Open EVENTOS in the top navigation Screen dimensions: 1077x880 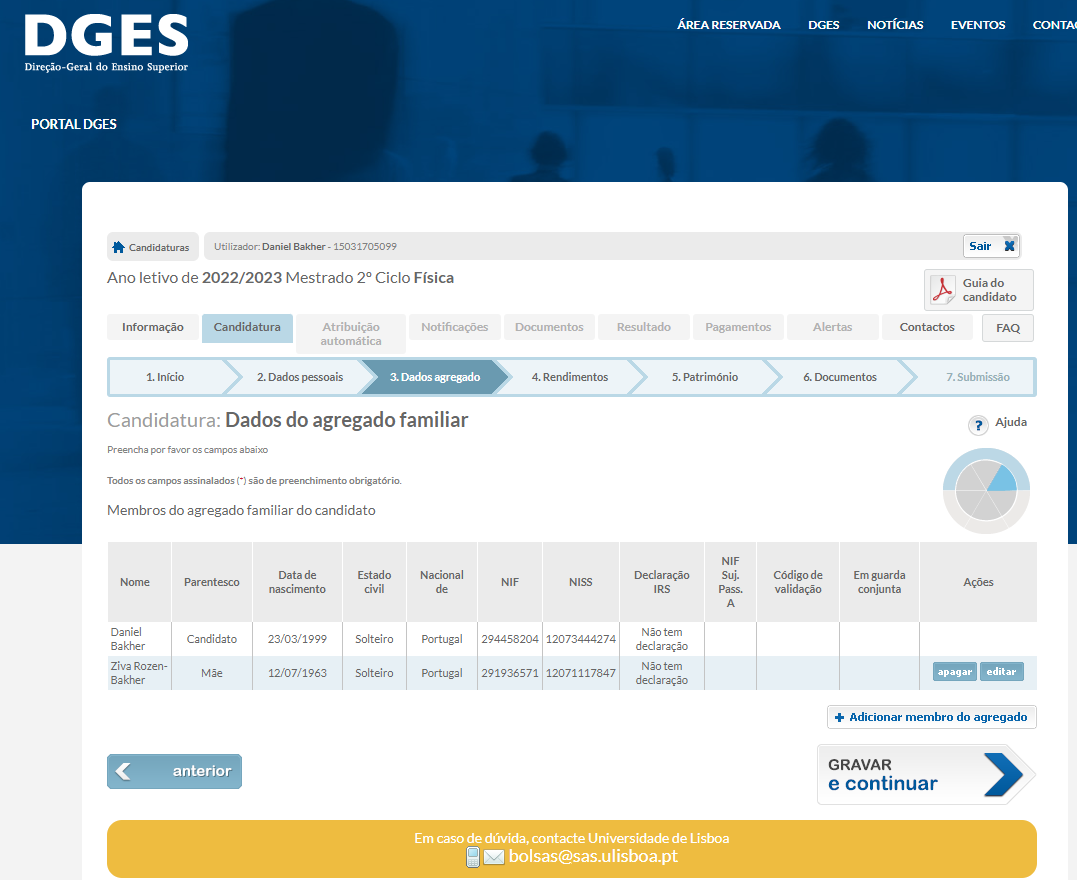978,25
